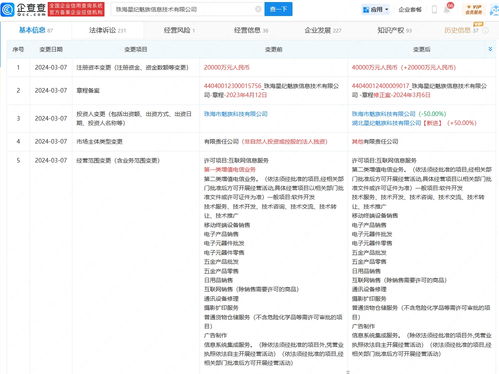This screenshot has height=374, width=499.
Task: Switch to the 经营信息 tab
Action: pos(251,30)
